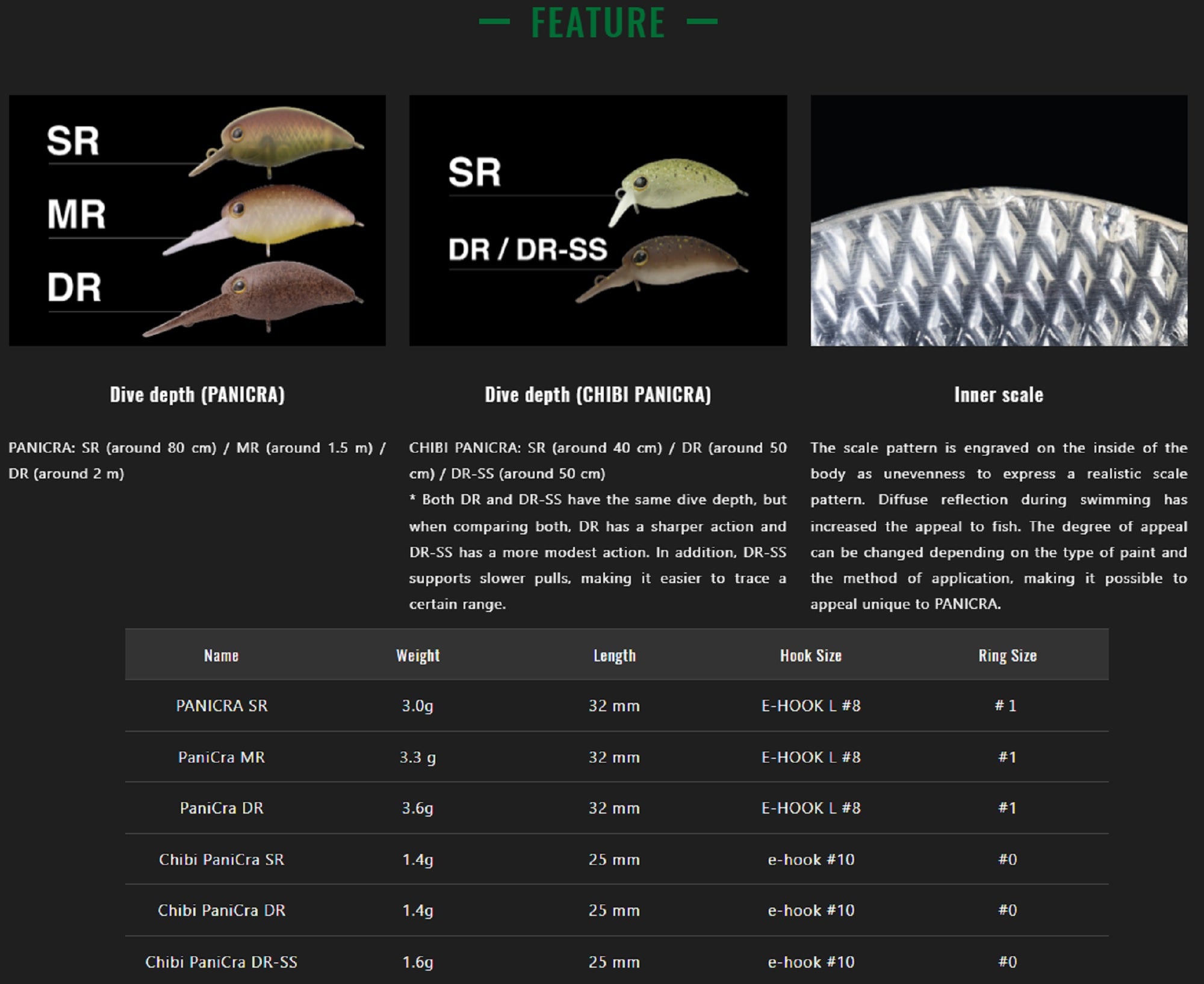
Task: Select the PaniCra DR row name
Action: tap(222, 808)
